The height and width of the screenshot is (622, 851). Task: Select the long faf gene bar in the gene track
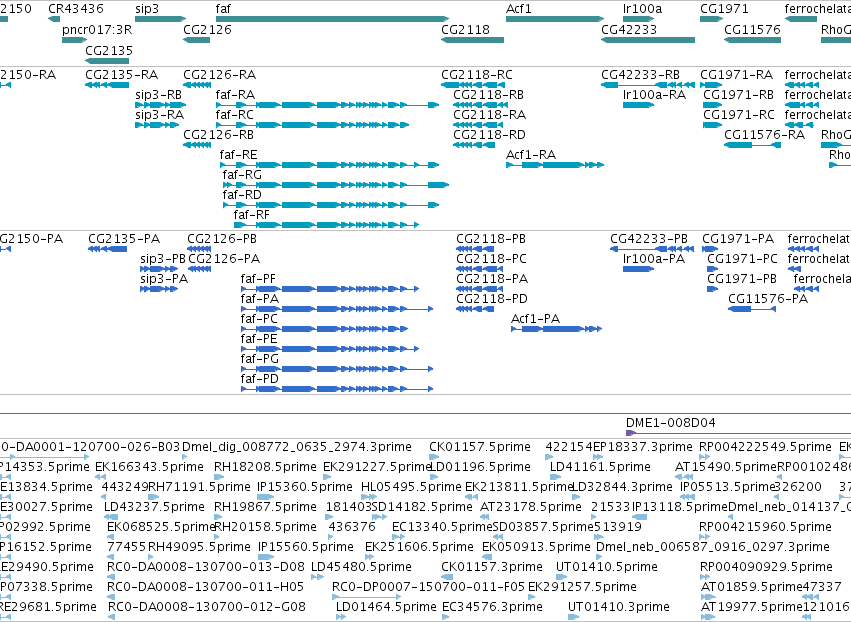pos(332,19)
